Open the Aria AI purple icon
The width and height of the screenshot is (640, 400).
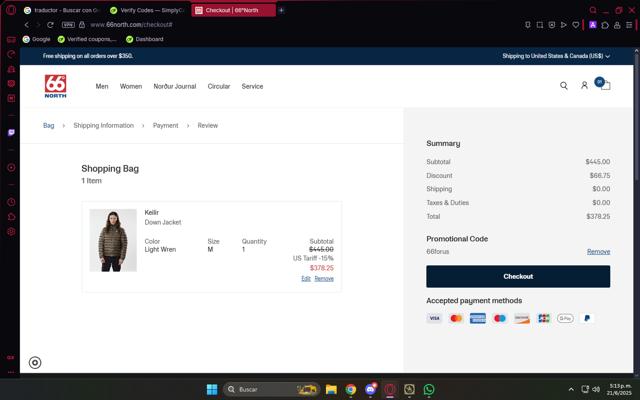click(593, 25)
